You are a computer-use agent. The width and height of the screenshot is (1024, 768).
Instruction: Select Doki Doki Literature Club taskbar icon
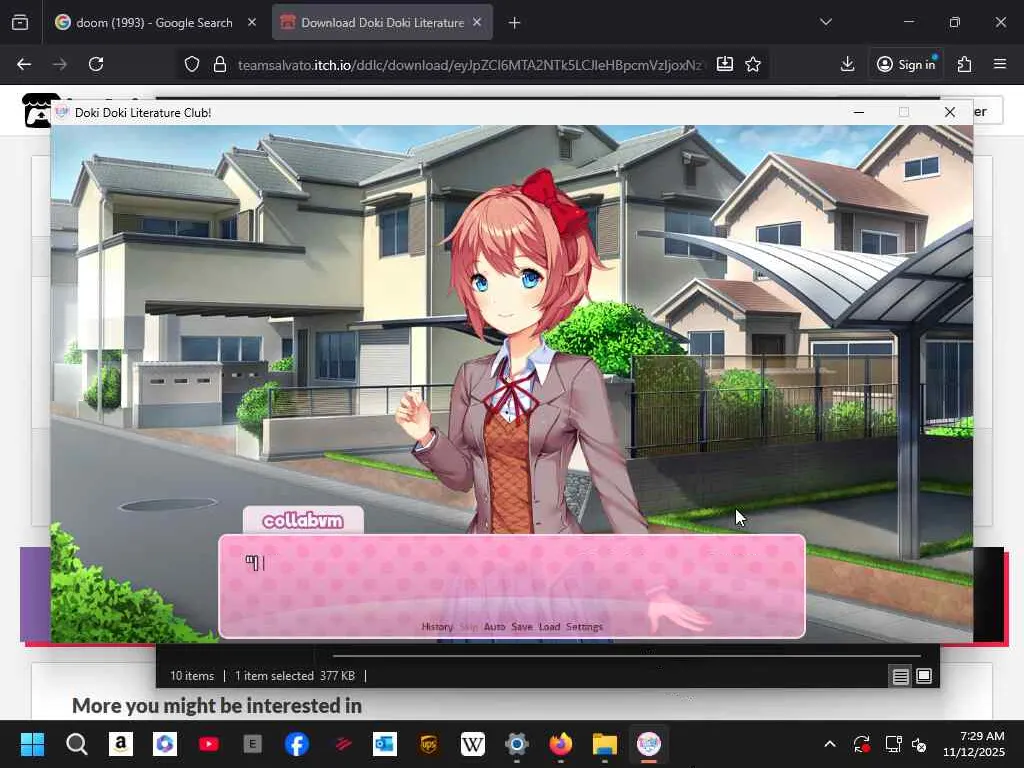[648, 744]
